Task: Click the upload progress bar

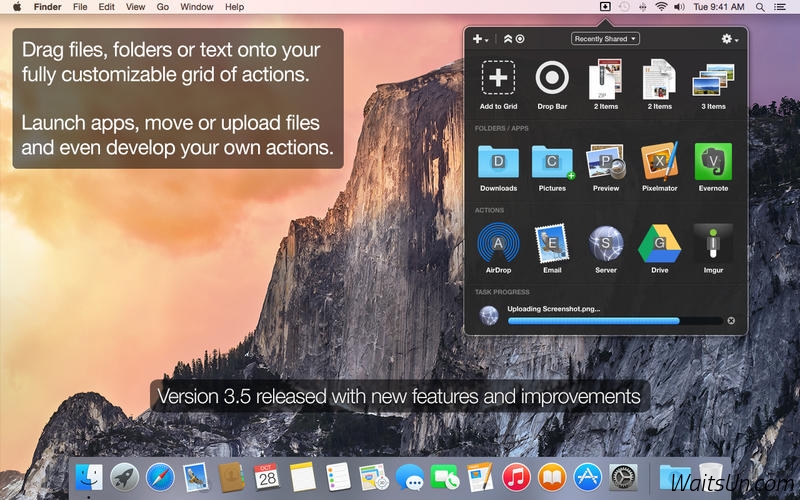Action: point(615,321)
